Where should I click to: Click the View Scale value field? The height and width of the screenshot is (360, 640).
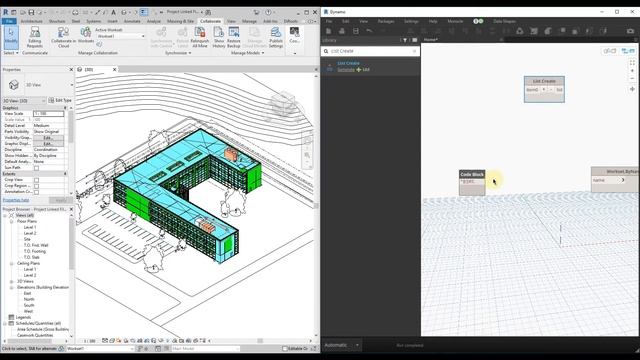(49, 114)
